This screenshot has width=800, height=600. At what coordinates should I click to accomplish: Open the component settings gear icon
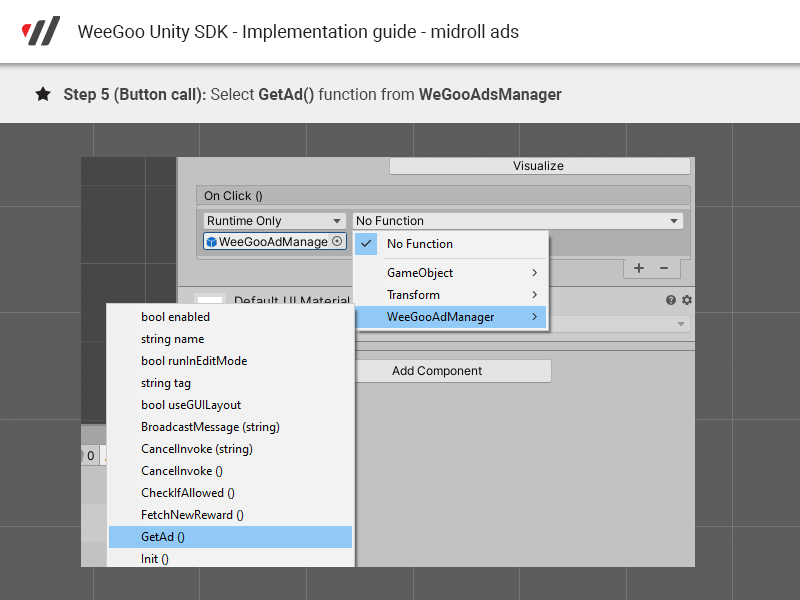[x=687, y=300]
